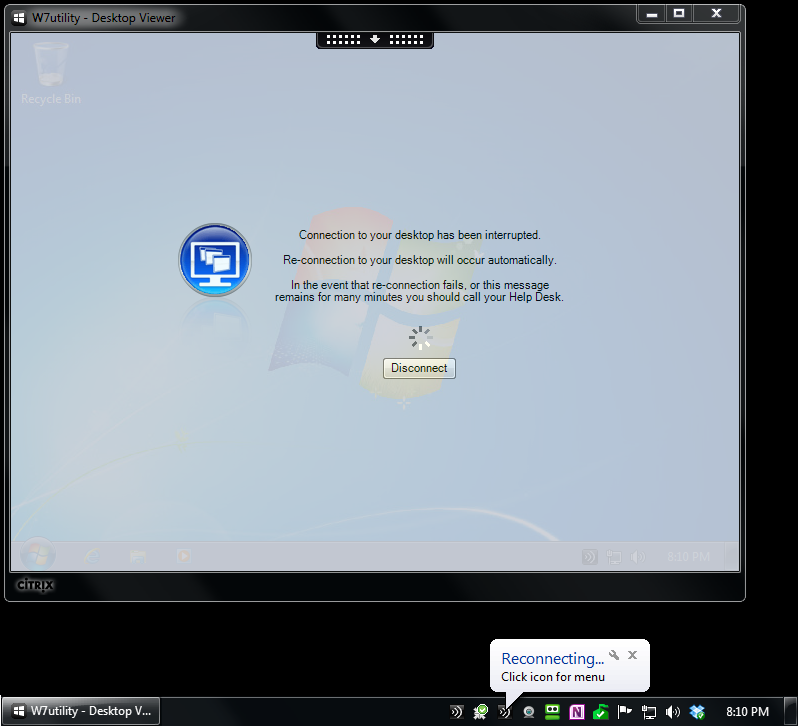The width and height of the screenshot is (800, 727).
Task: Click the Disconnect button
Action: 419,368
